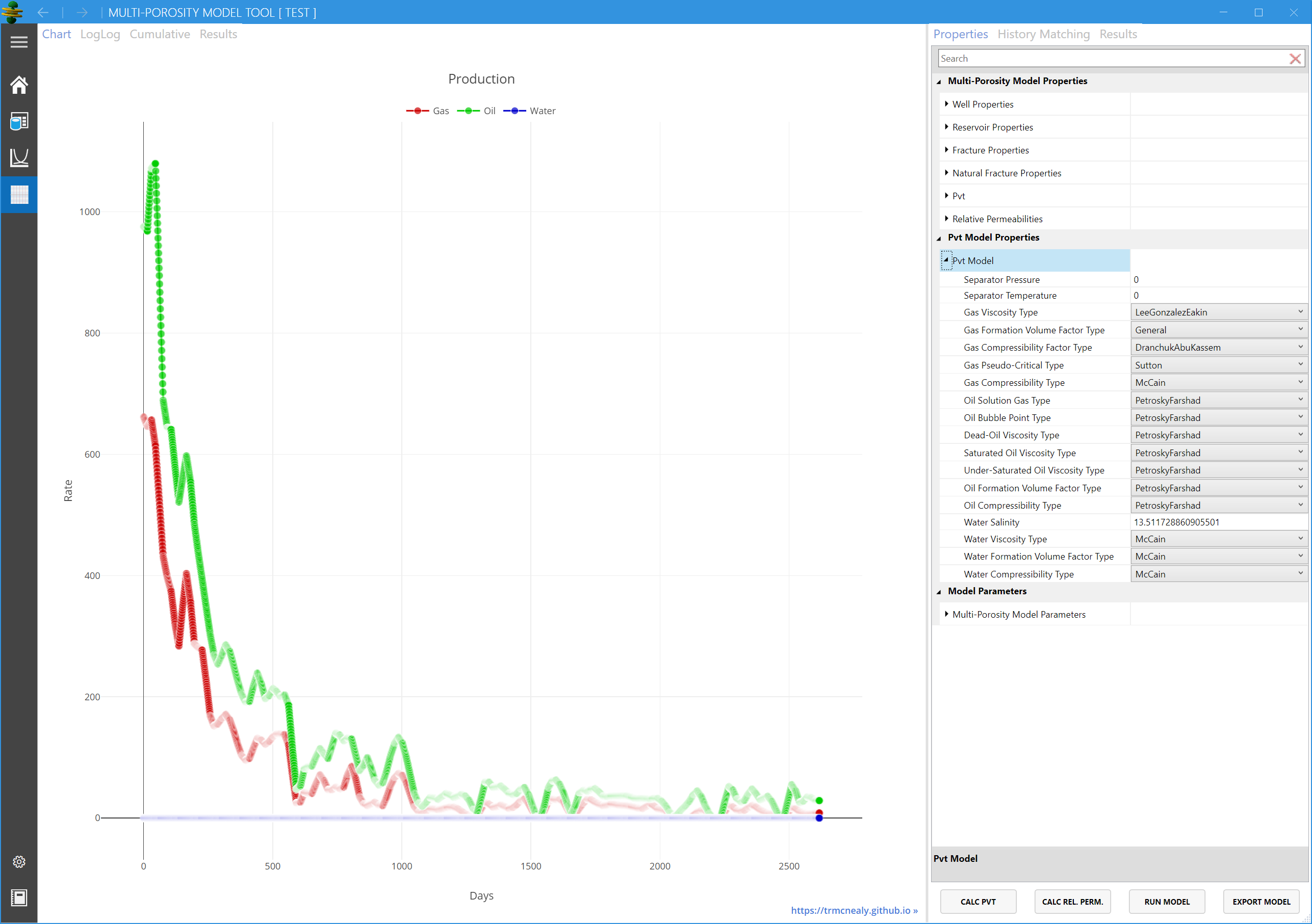Viewport: 1312px width, 924px height.
Task: Select the grid model tool sidebar icon
Action: click(19, 195)
